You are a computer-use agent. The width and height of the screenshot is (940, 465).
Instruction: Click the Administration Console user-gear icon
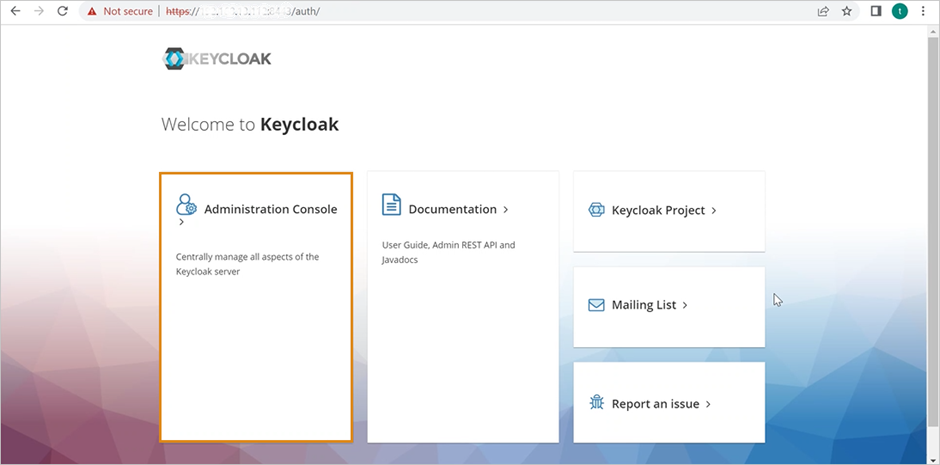[187, 205]
